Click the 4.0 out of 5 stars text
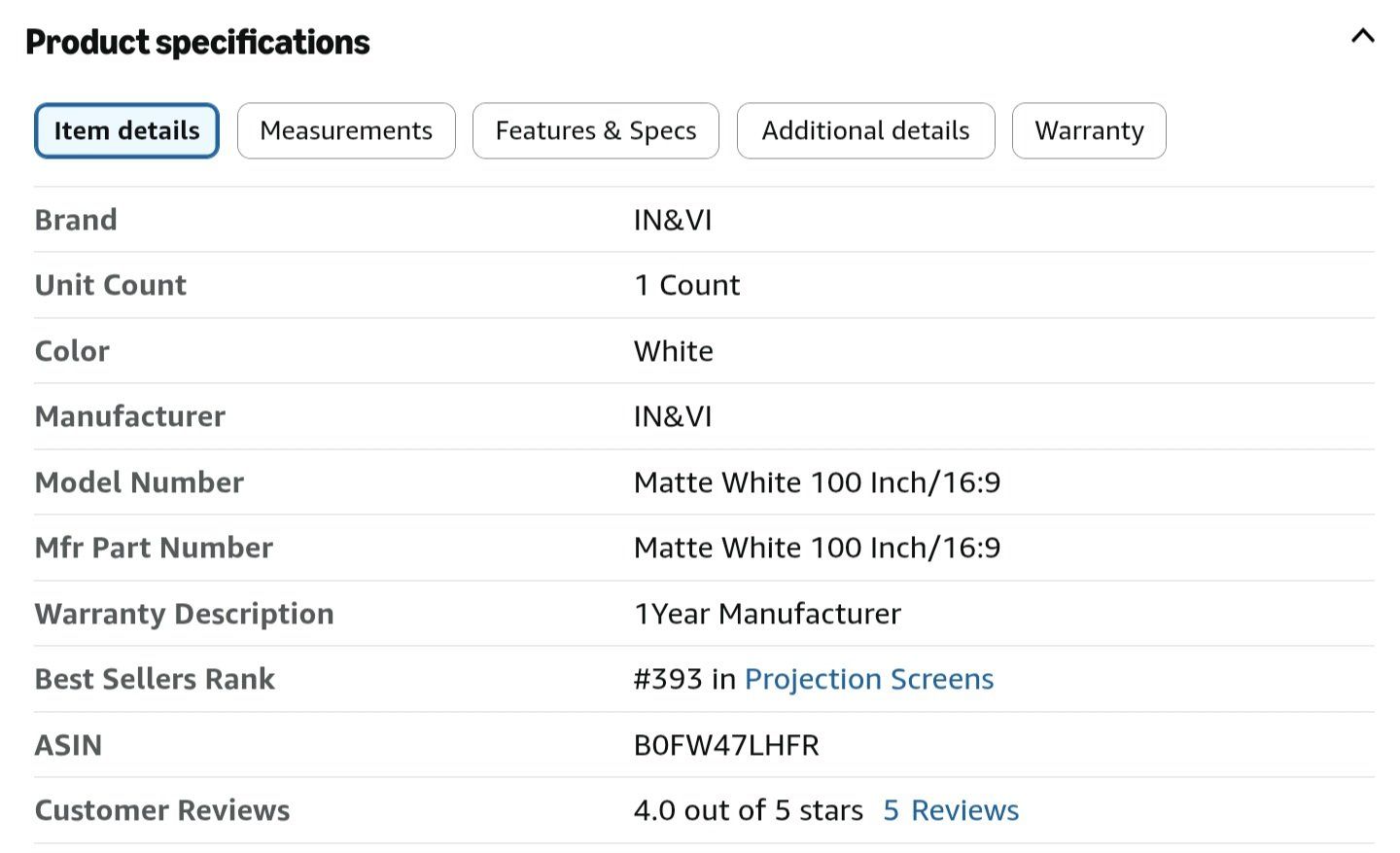 pyautogui.click(x=749, y=810)
